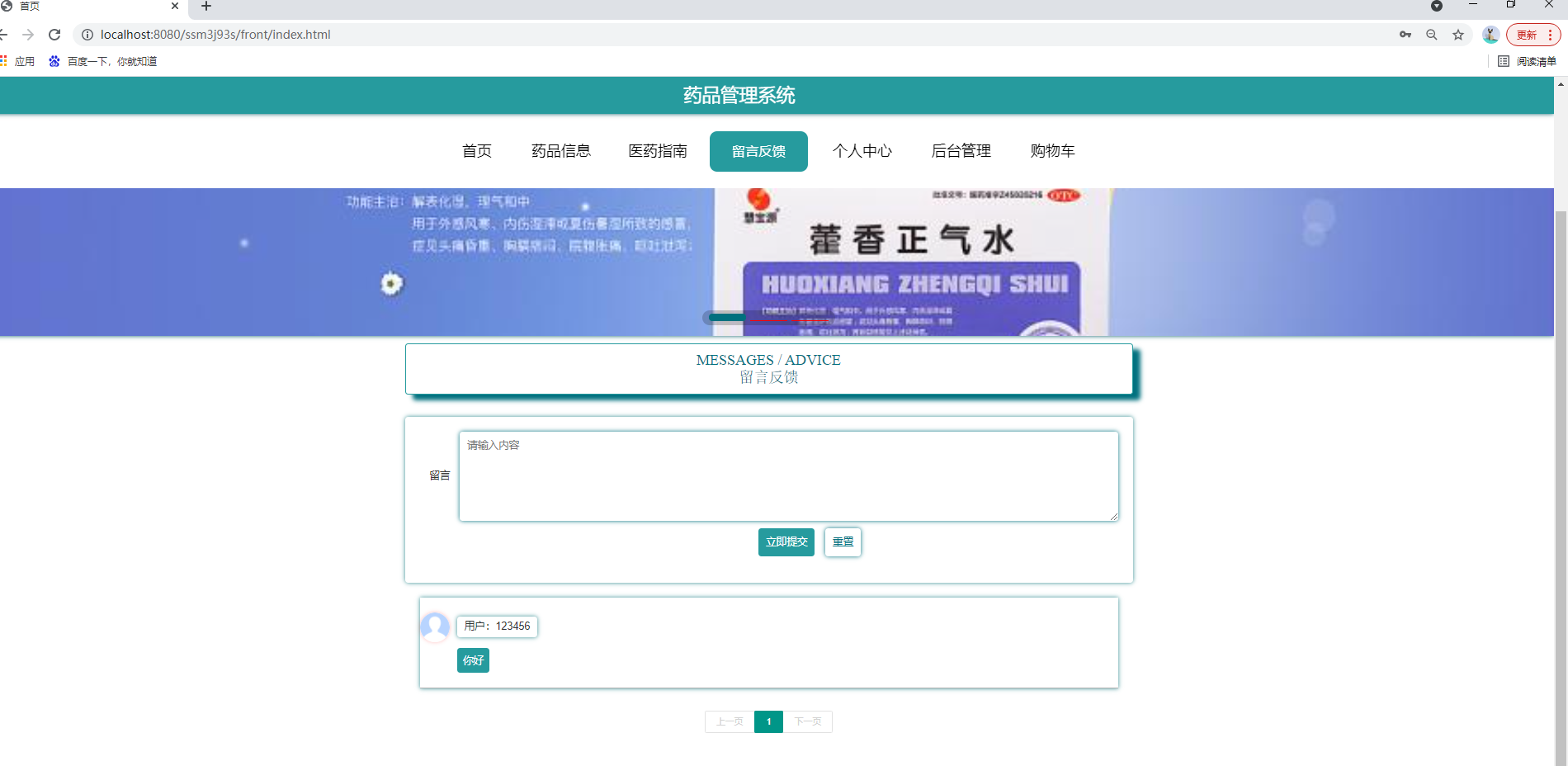Click the page vertical scrollbar
This screenshot has width=1568, height=766.
coord(1561,487)
